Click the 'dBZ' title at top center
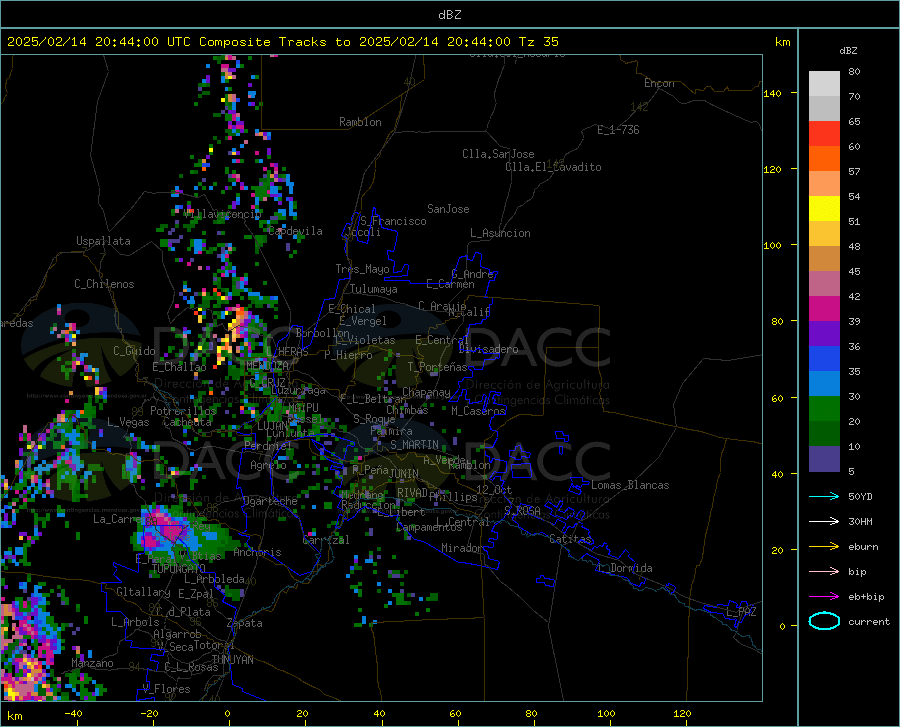900x727 pixels. click(x=449, y=15)
